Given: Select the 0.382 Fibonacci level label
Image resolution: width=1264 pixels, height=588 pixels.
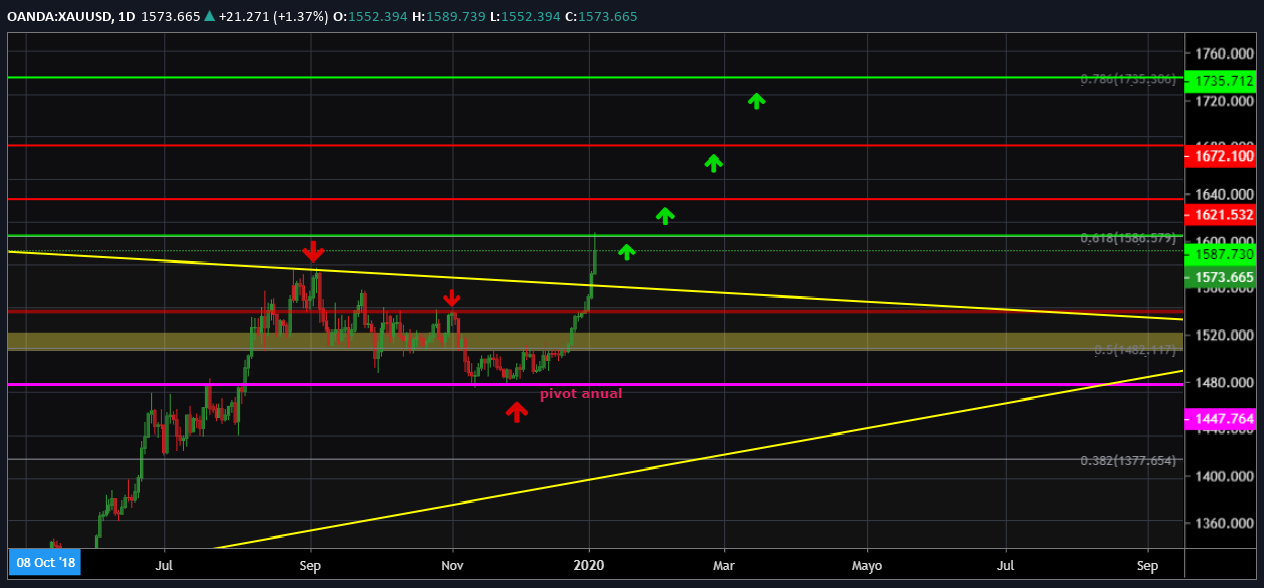Looking at the screenshot, I should [x=1127, y=461].
